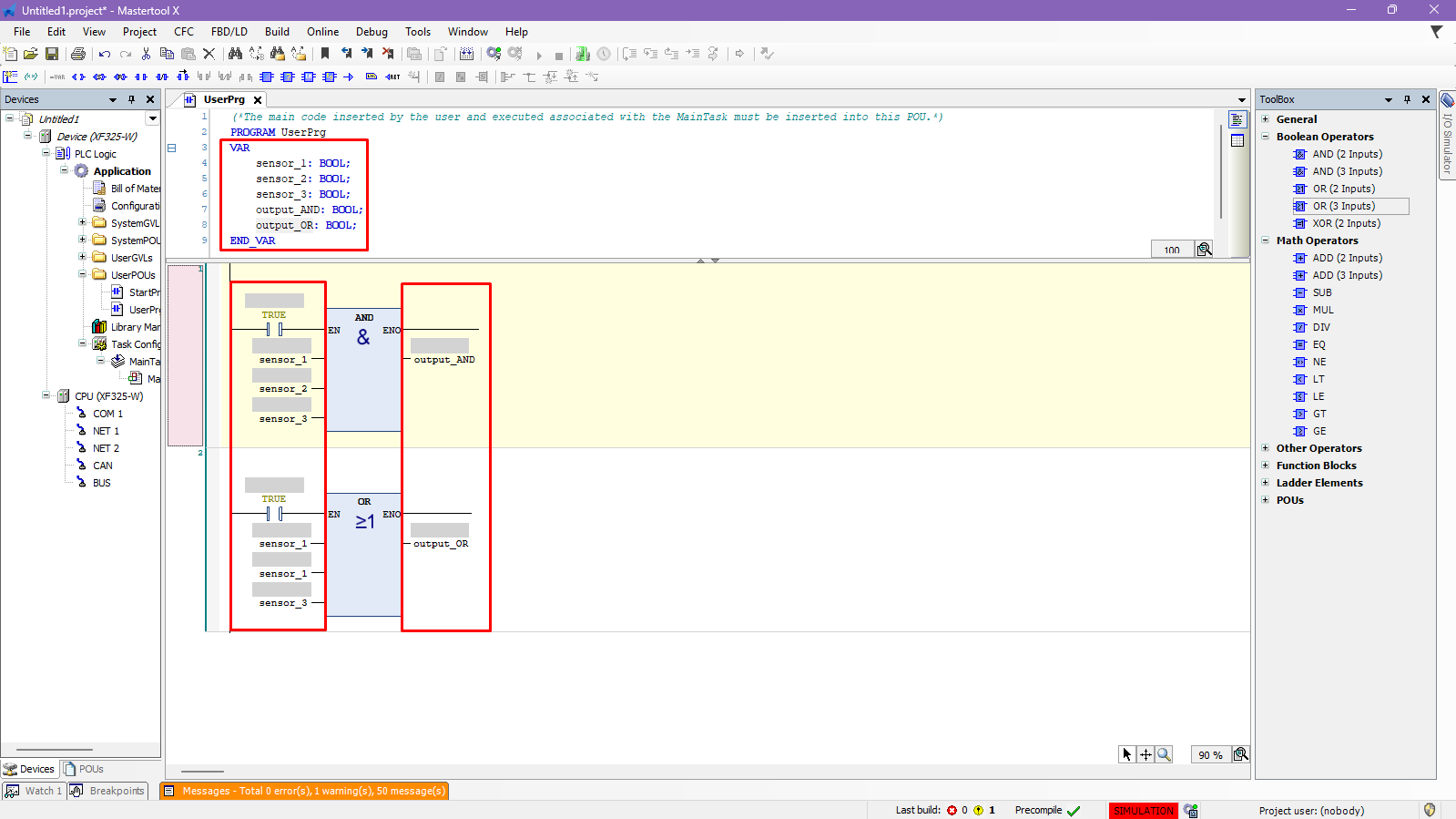
Task: Open the ToolBox panel options dropdown
Action: click(x=1389, y=99)
